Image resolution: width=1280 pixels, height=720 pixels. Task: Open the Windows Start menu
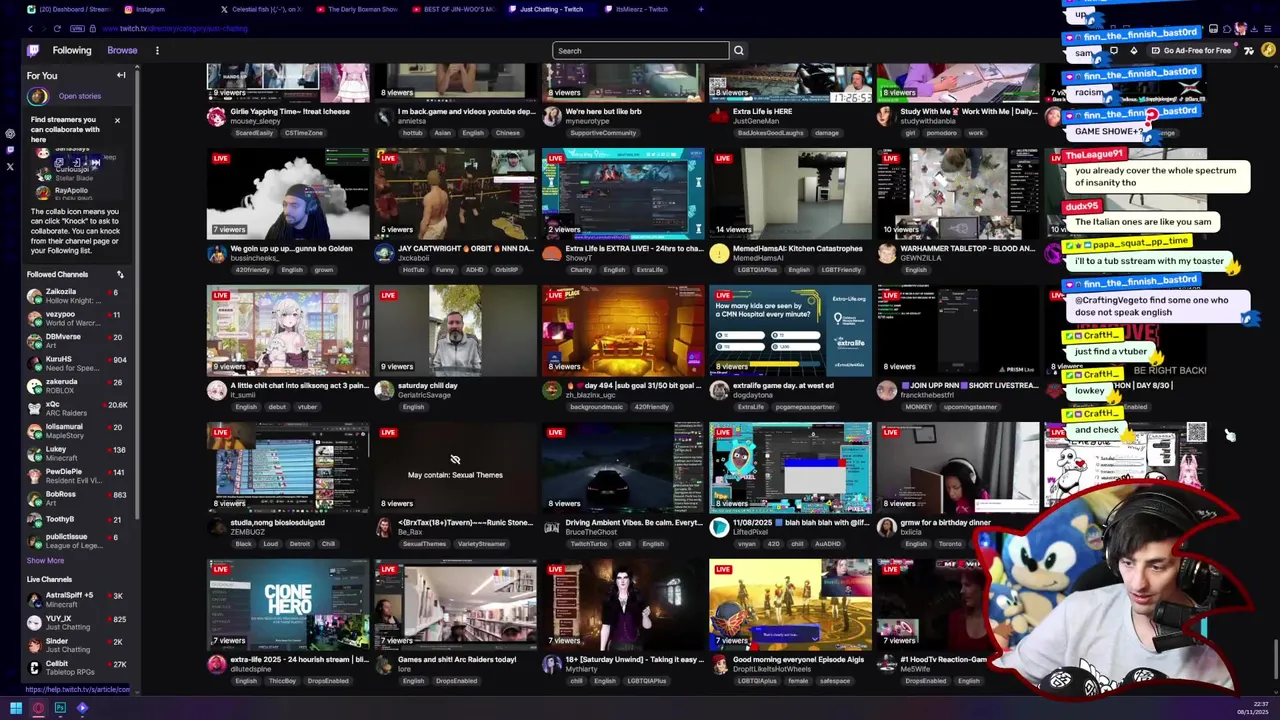click(16, 708)
